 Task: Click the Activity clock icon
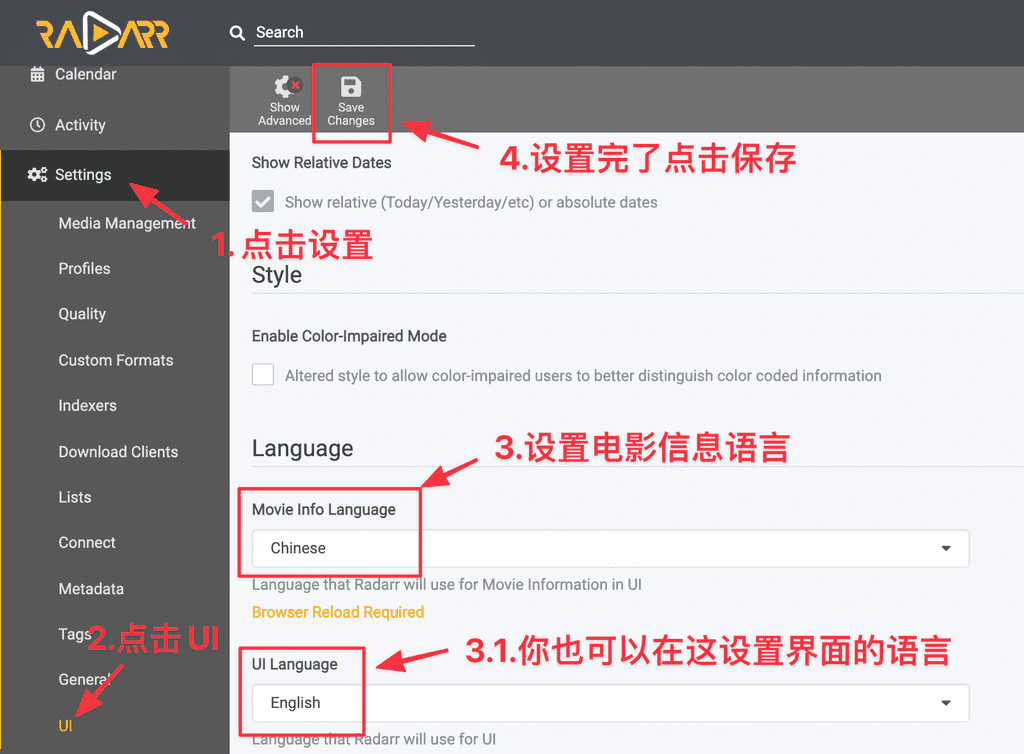[38, 125]
